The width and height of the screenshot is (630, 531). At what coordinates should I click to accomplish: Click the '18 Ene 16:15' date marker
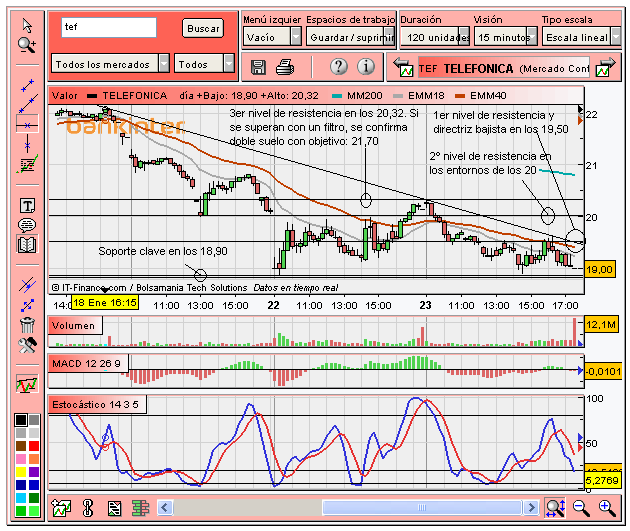coord(105,302)
